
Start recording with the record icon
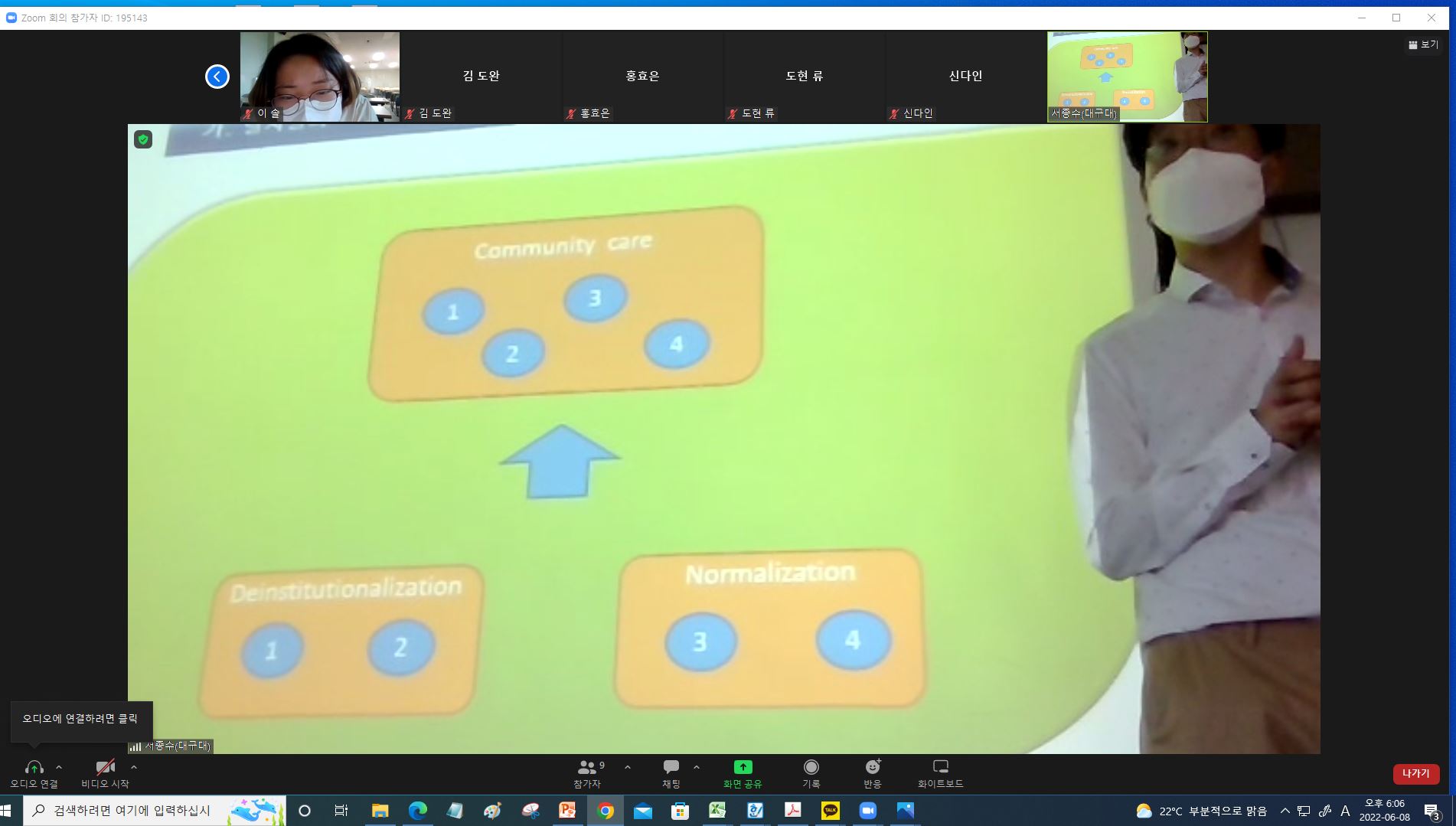811,767
